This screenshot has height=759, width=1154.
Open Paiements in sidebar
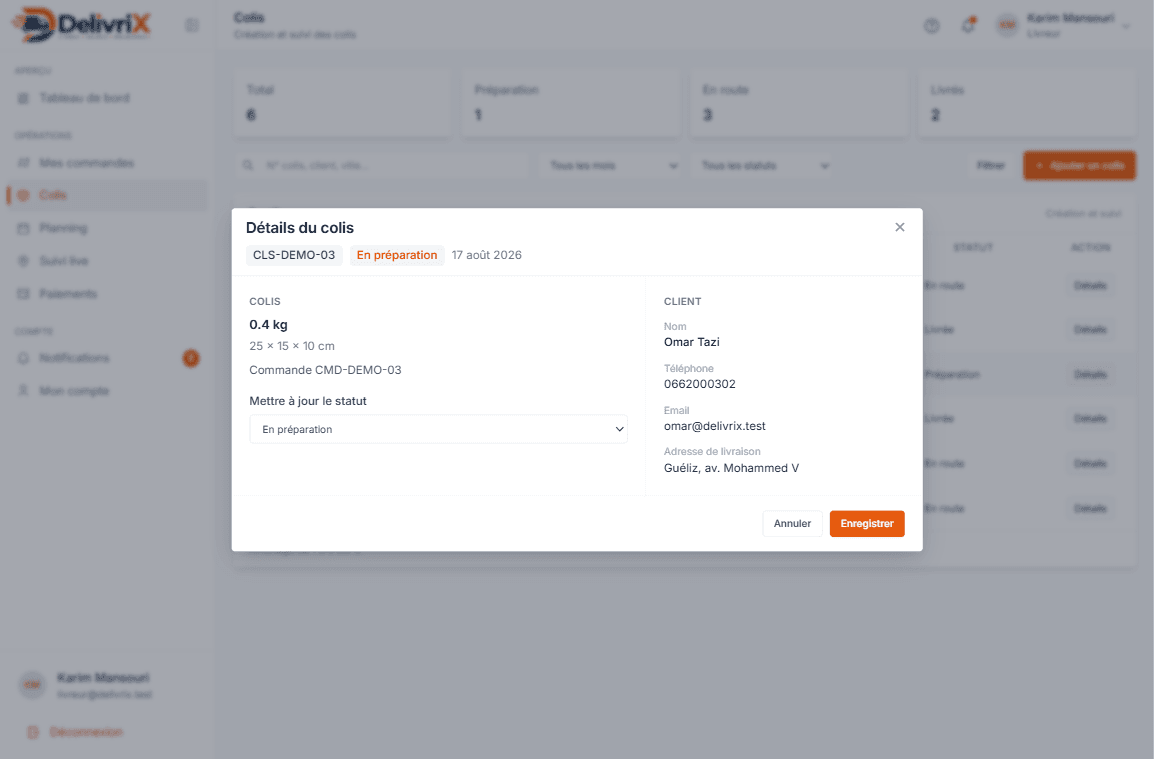(x=107, y=294)
